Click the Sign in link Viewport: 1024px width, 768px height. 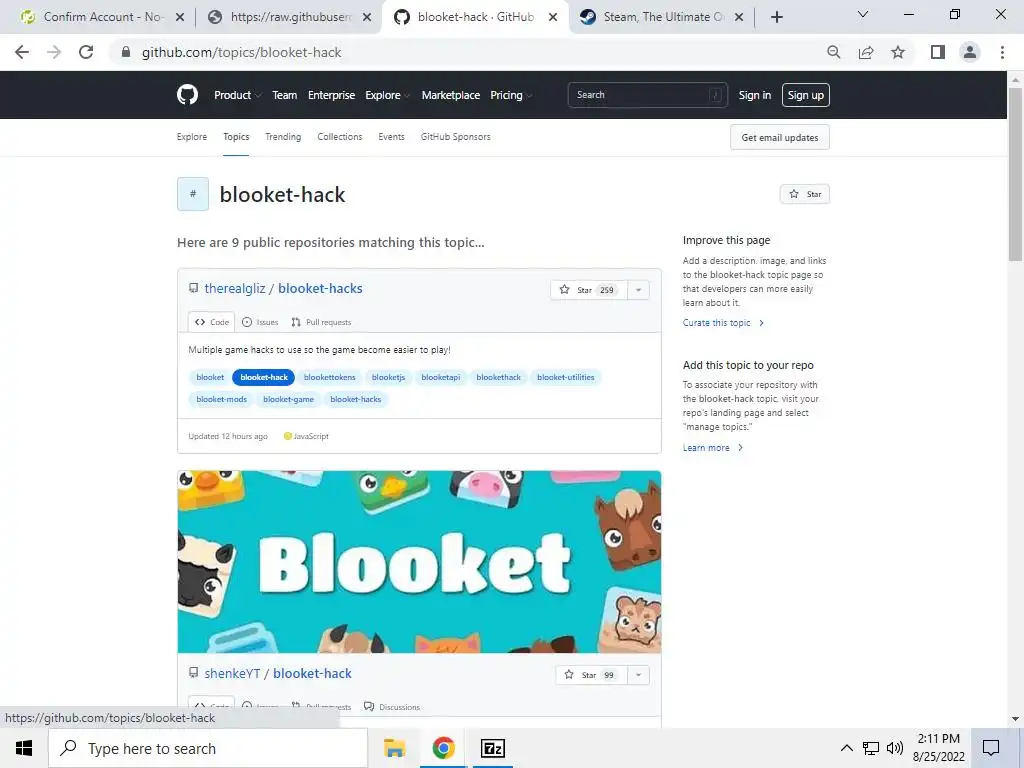coord(754,95)
